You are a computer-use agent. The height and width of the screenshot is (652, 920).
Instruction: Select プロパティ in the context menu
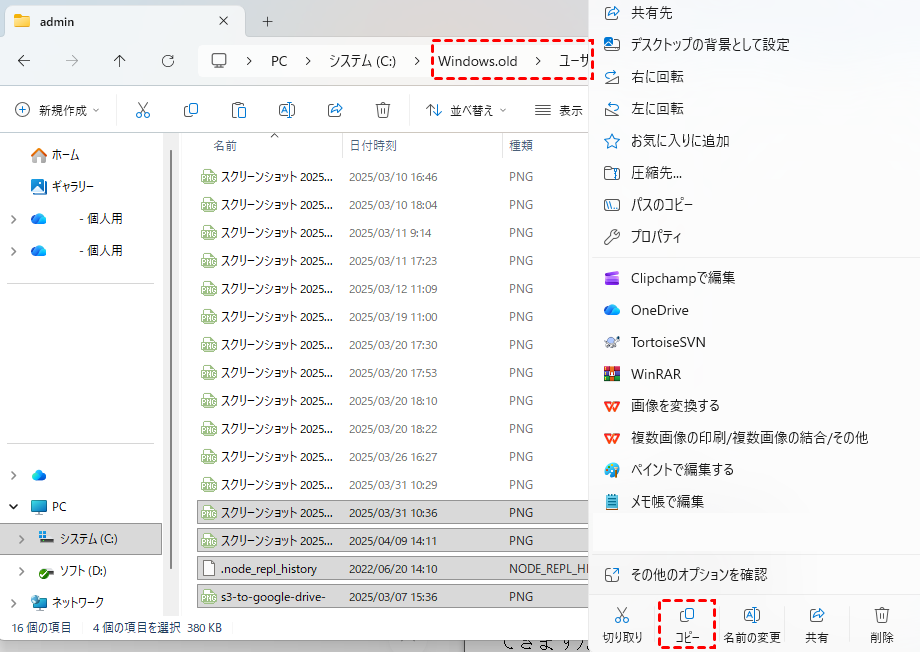pyautogui.click(x=656, y=237)
